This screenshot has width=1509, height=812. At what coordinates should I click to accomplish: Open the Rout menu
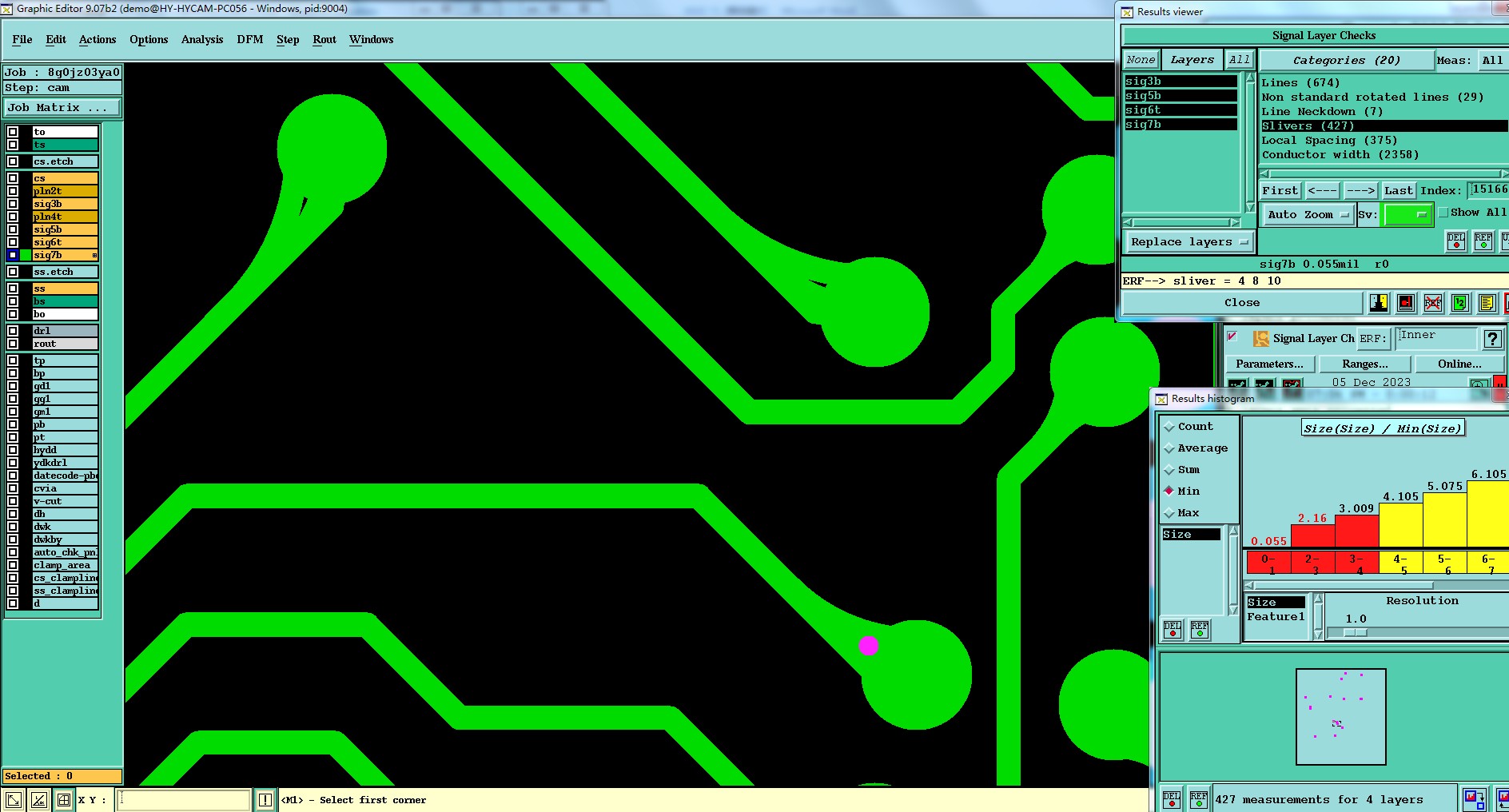tap(324, 39)
